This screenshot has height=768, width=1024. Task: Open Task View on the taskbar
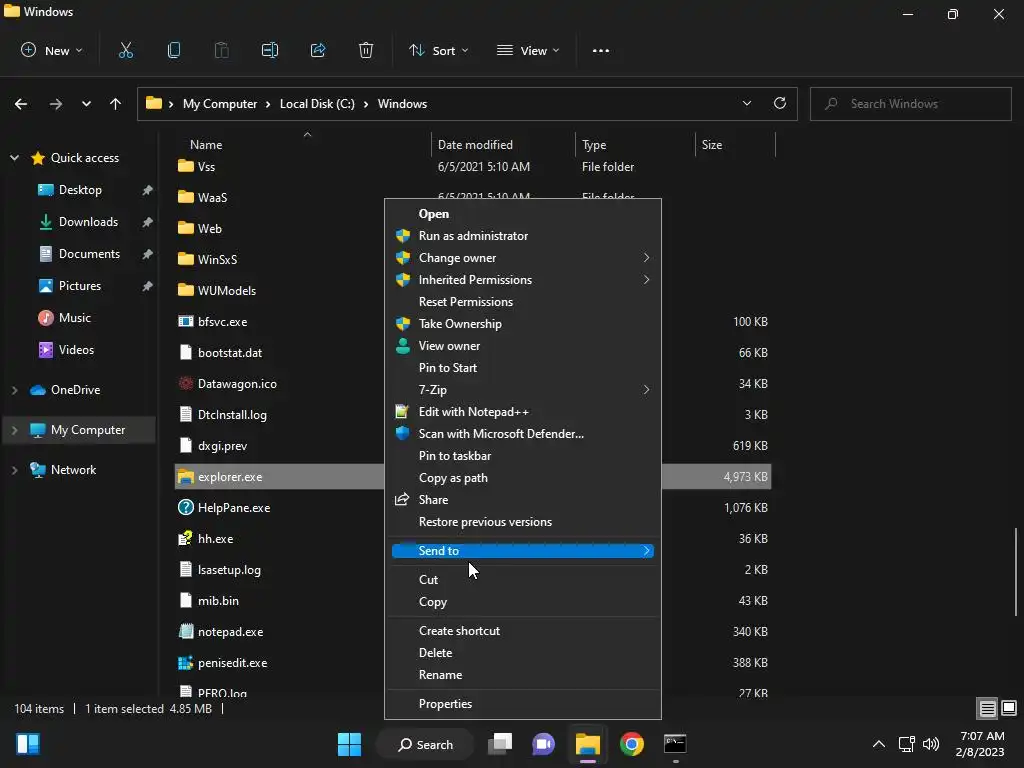pos(500,744)
